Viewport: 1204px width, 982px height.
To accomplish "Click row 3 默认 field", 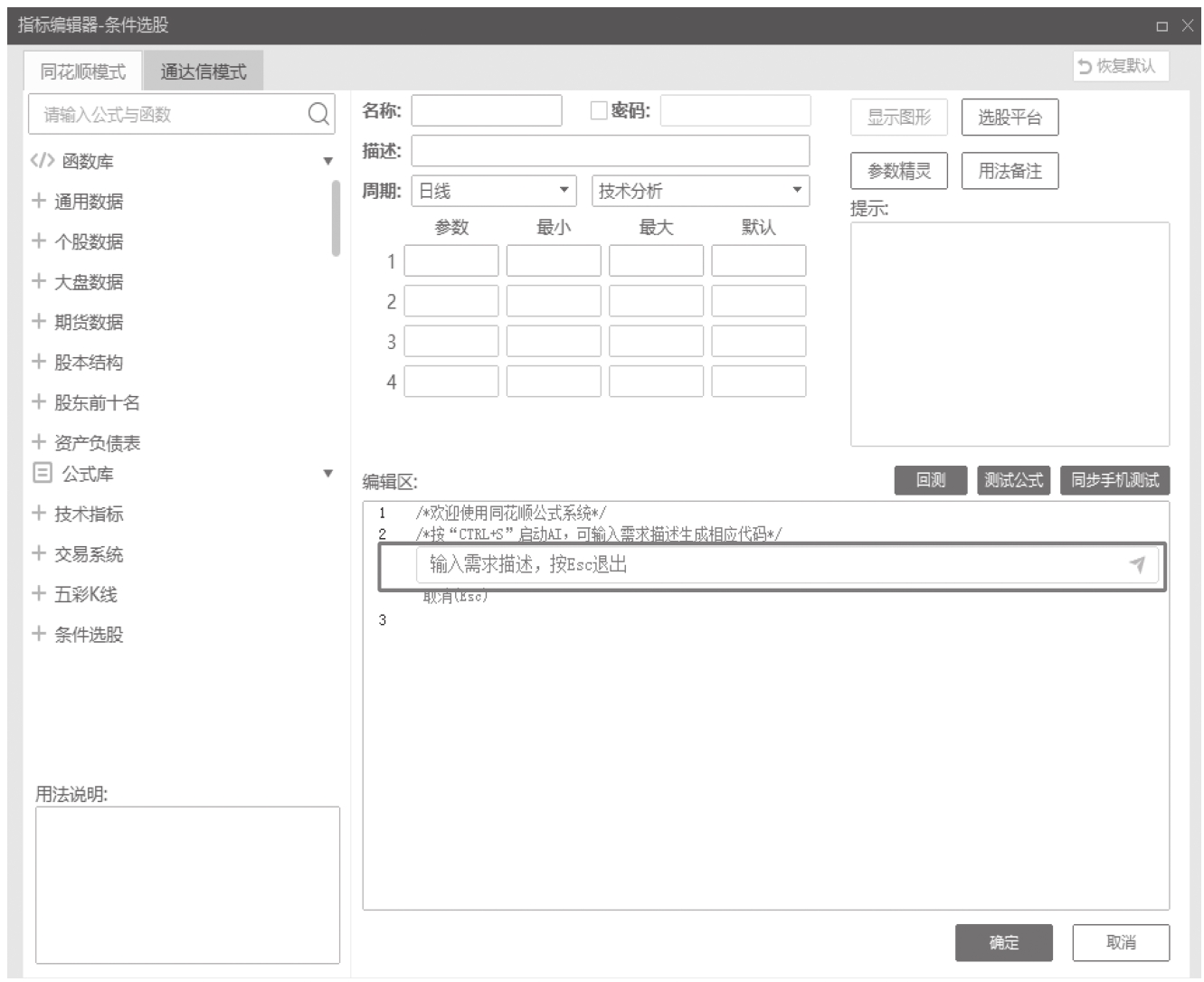I will [759, 341].
